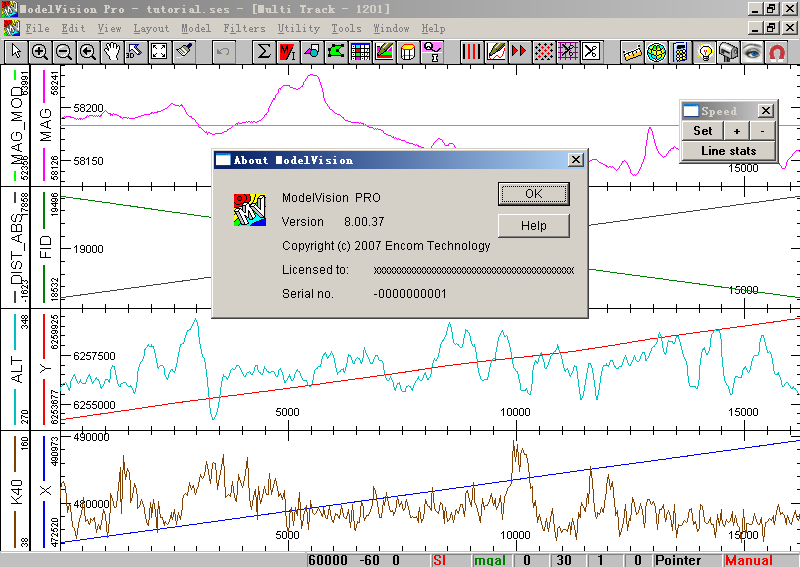
Task: Click the plain scissors cut icon
Action: (x=591, y=52)
